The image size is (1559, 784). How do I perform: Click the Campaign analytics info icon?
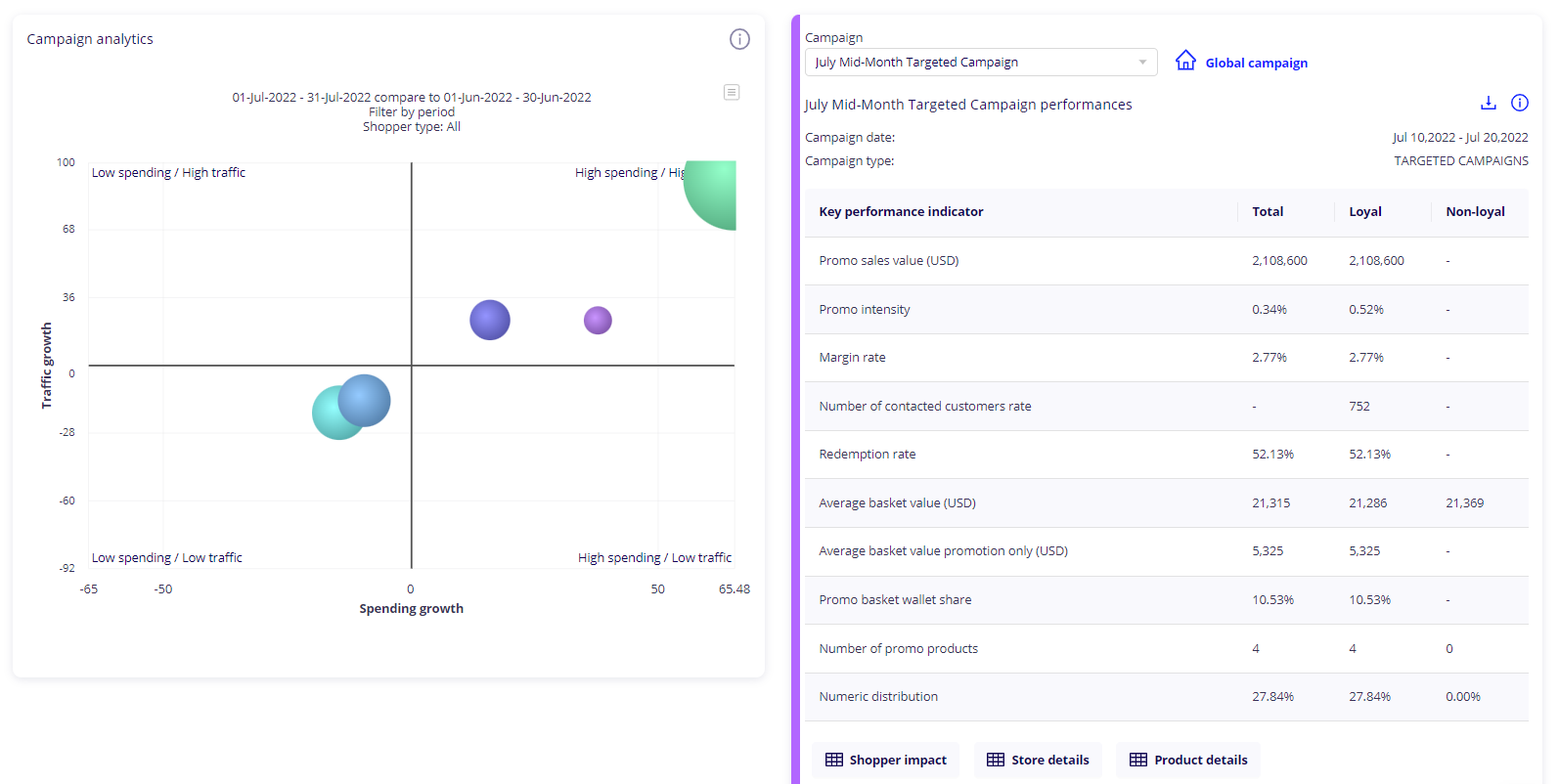tap(739, 39)
